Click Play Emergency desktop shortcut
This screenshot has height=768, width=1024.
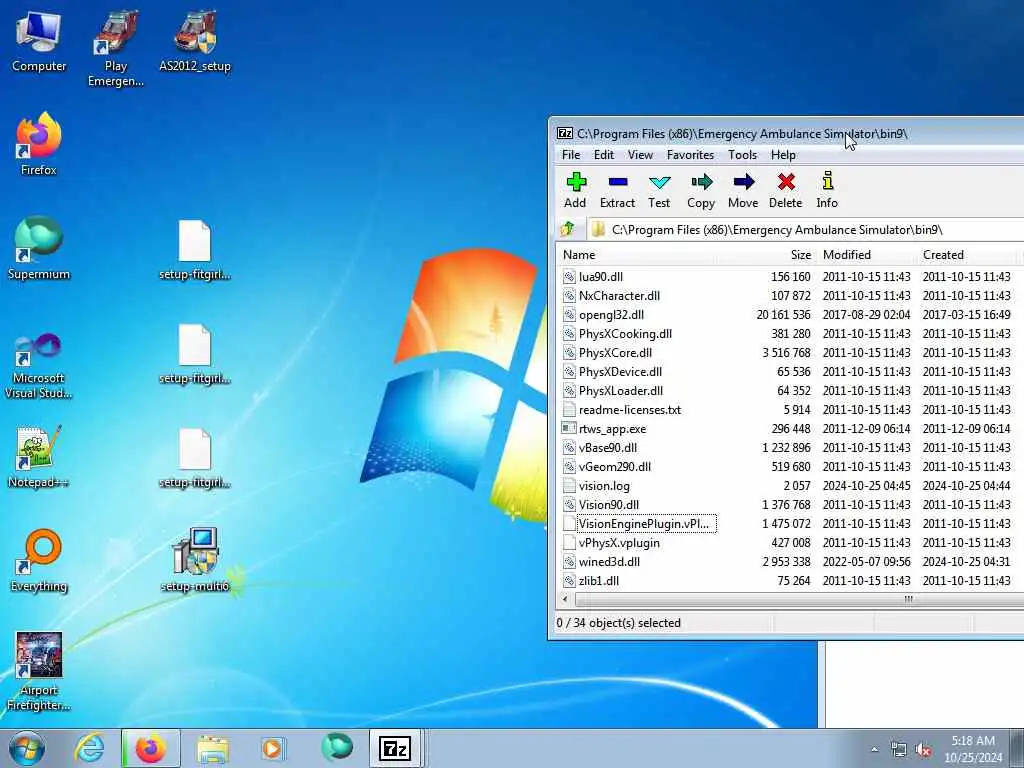[116, 49]
